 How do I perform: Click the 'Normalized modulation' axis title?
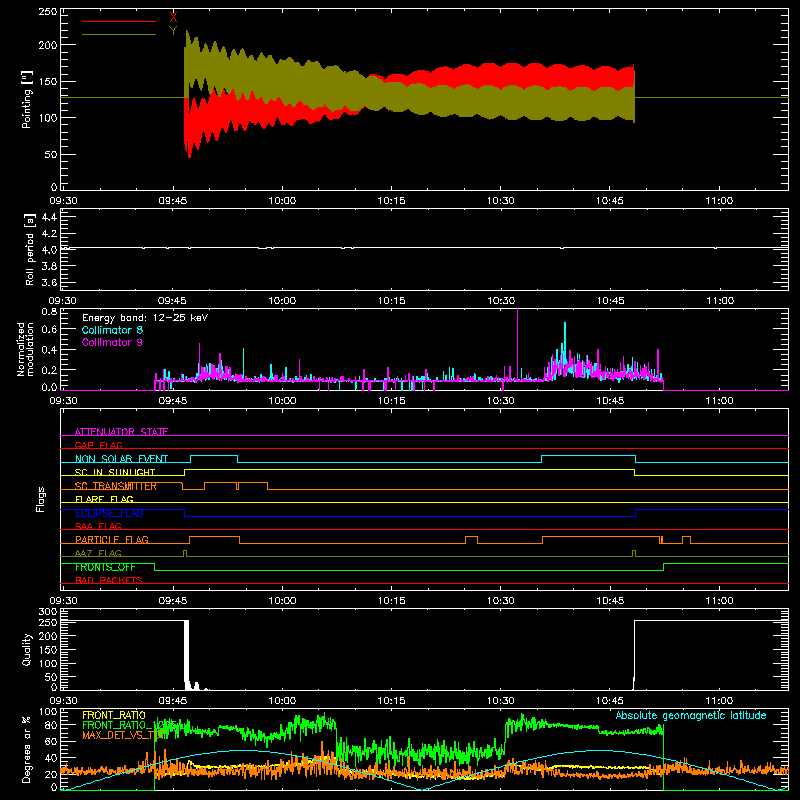coord(25,349)
